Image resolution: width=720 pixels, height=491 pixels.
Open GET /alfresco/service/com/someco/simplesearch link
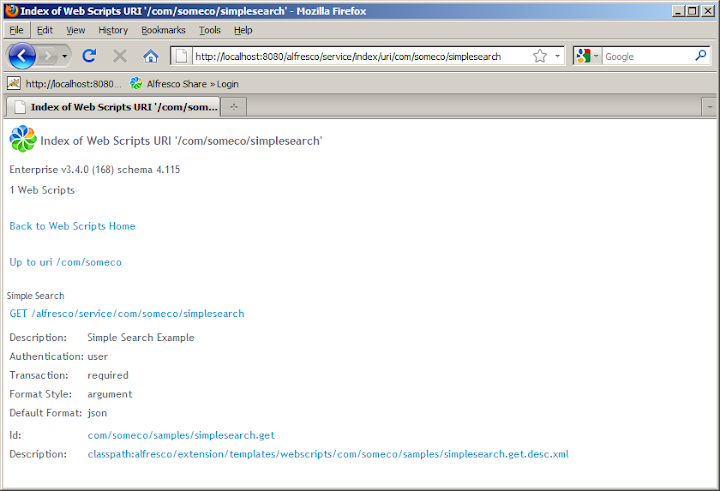tap(127, 314)
